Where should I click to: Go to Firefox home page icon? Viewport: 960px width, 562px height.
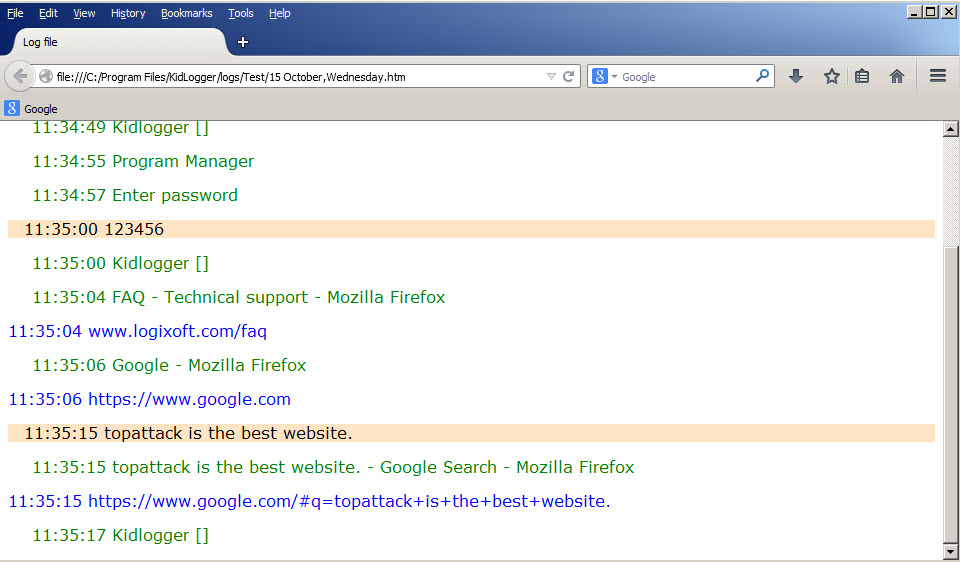pos(896,77)
